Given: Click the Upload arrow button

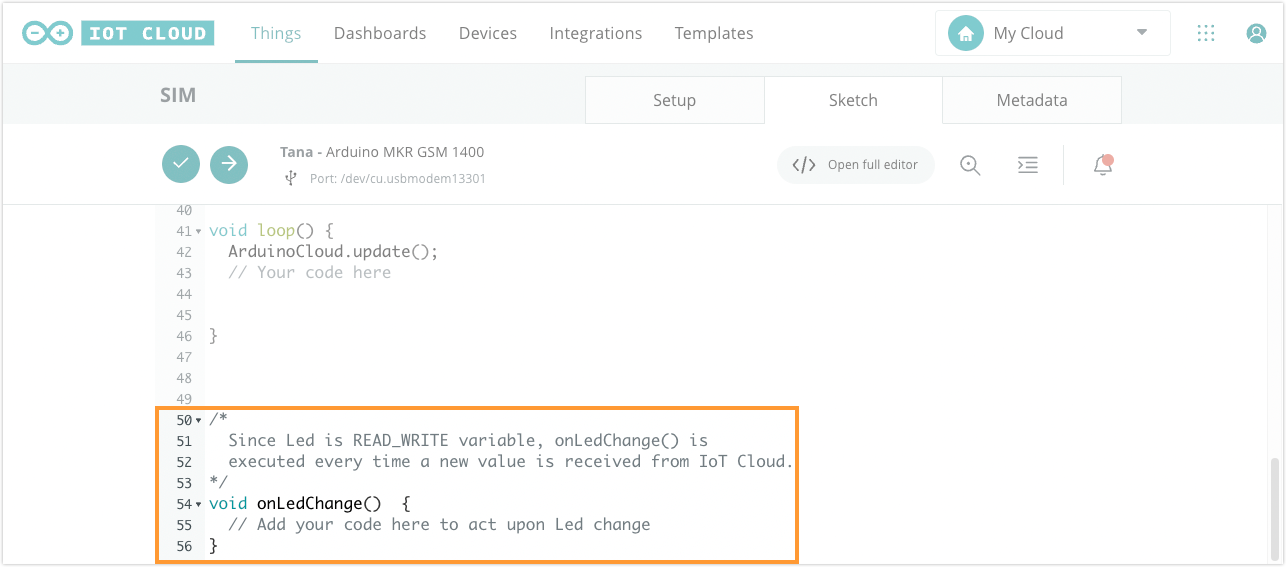Looking at the screenshot, I should [229, 164].
